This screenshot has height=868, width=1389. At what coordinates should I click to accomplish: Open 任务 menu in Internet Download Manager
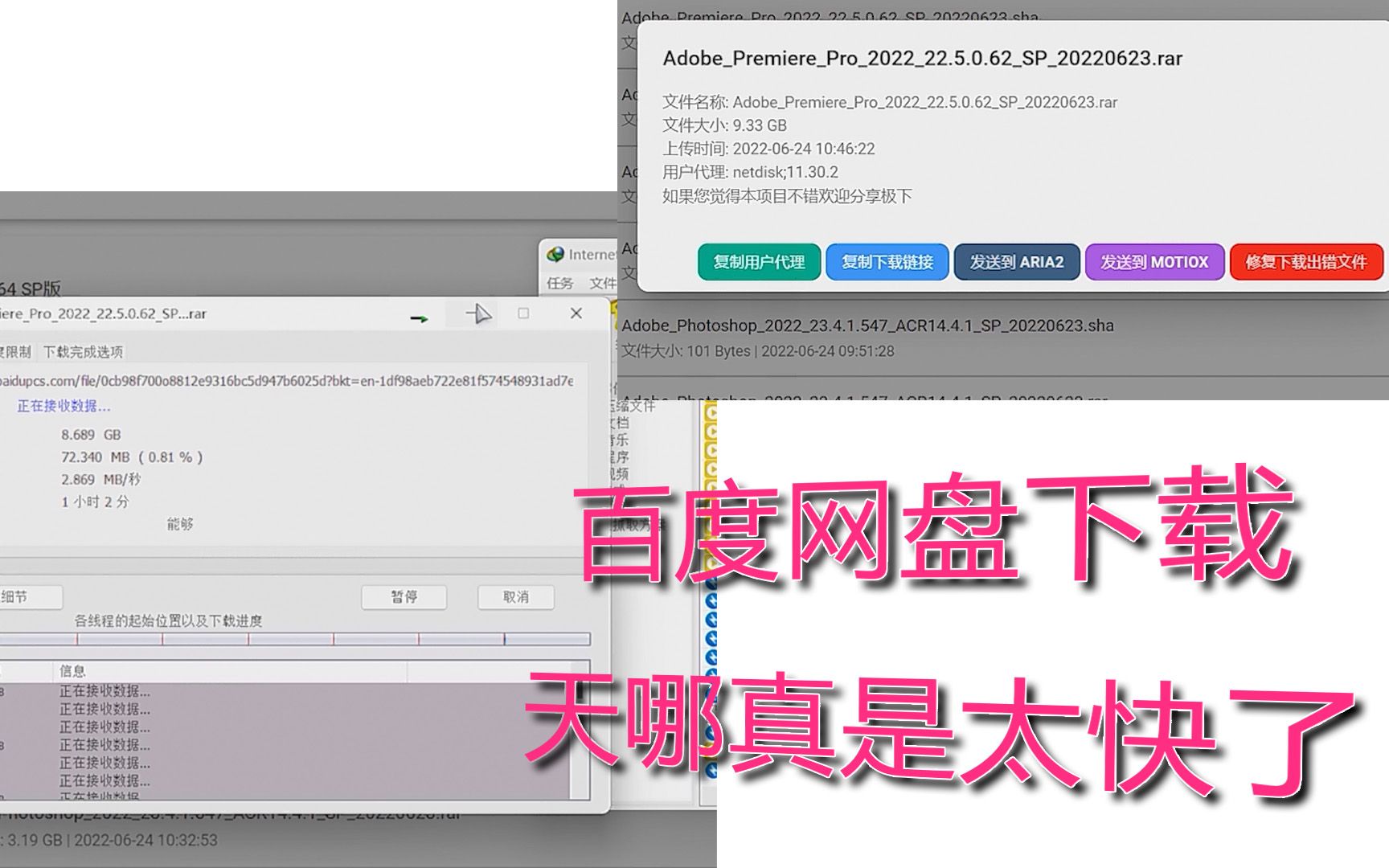[x=560, y=283]
